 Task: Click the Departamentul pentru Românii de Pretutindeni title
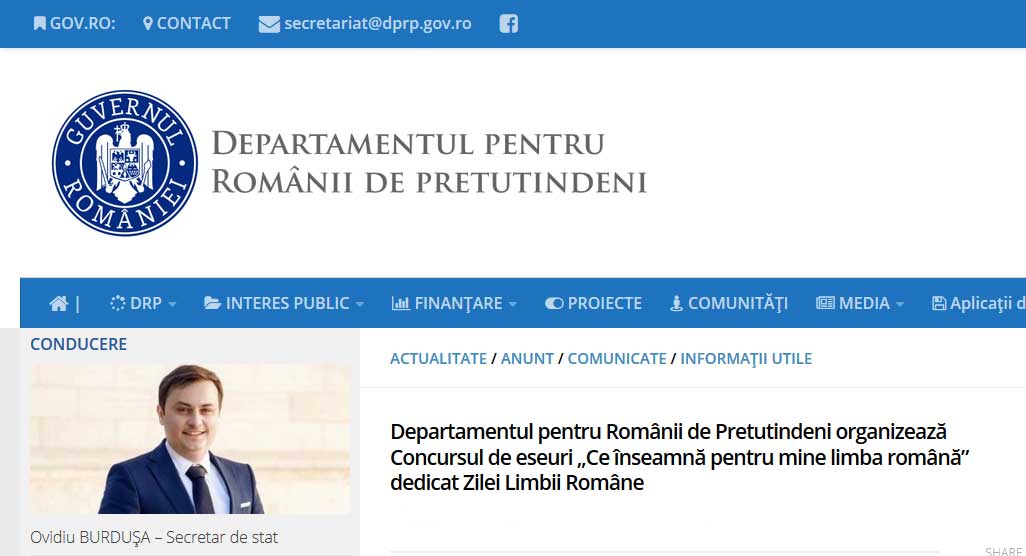[429, 162]
